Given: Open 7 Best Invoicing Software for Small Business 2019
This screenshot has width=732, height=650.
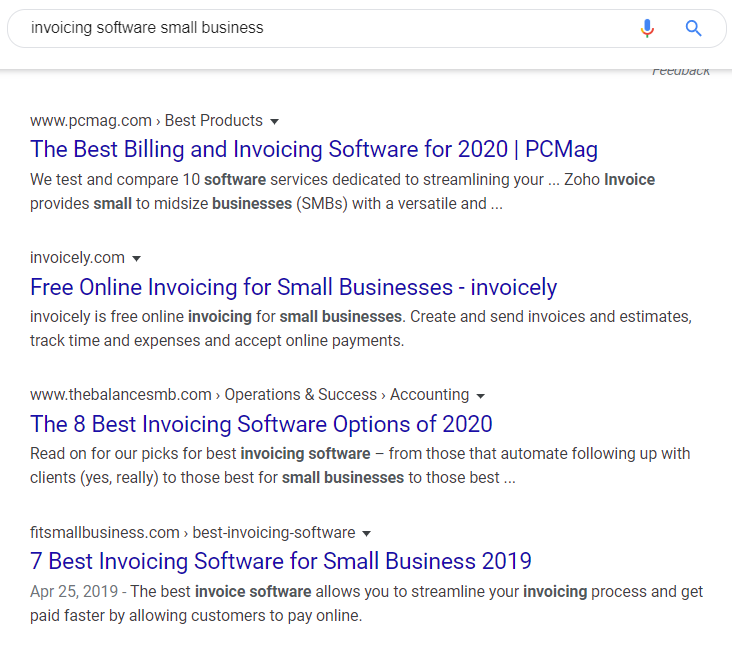Looking at the screenshot, I should [281, 561].
